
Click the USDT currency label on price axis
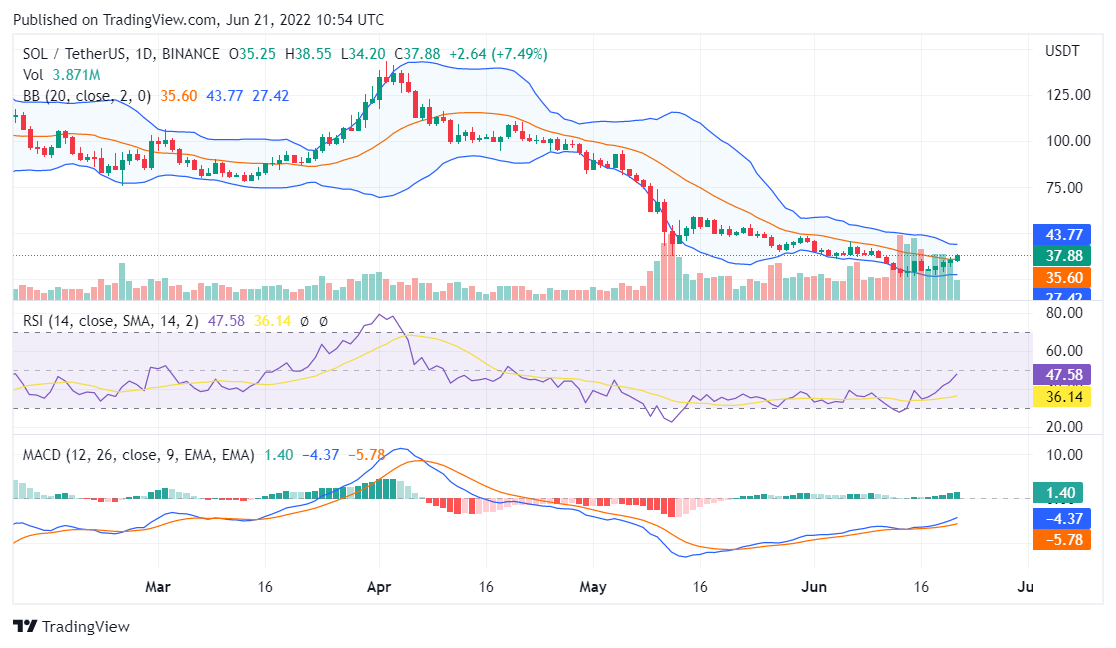point(1062,51)
